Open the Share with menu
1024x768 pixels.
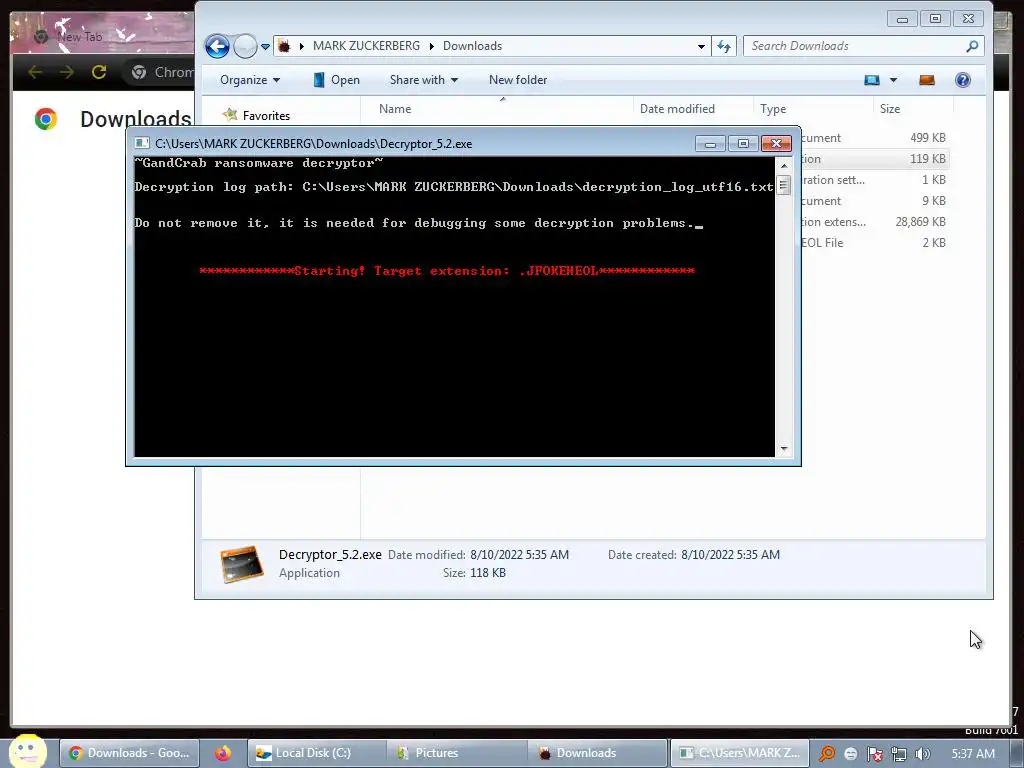pos(424,80)
